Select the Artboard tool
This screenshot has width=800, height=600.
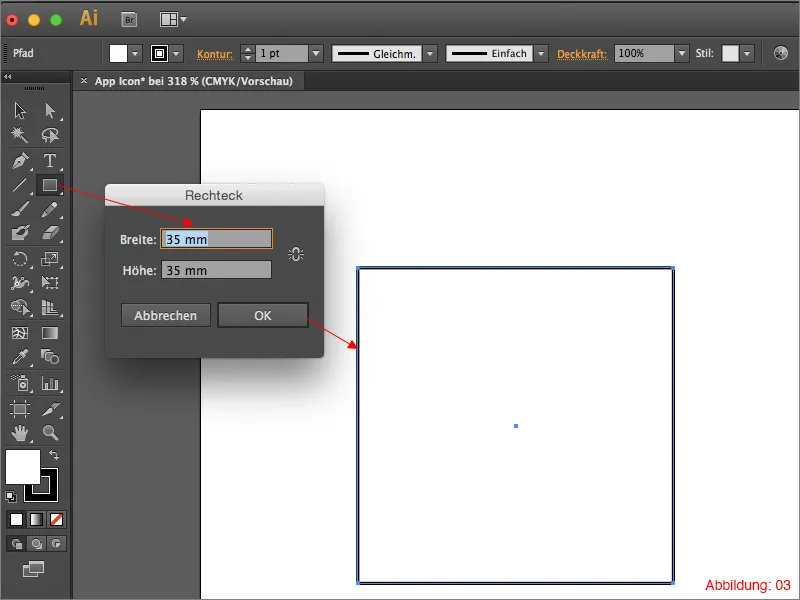click(20, 409)
